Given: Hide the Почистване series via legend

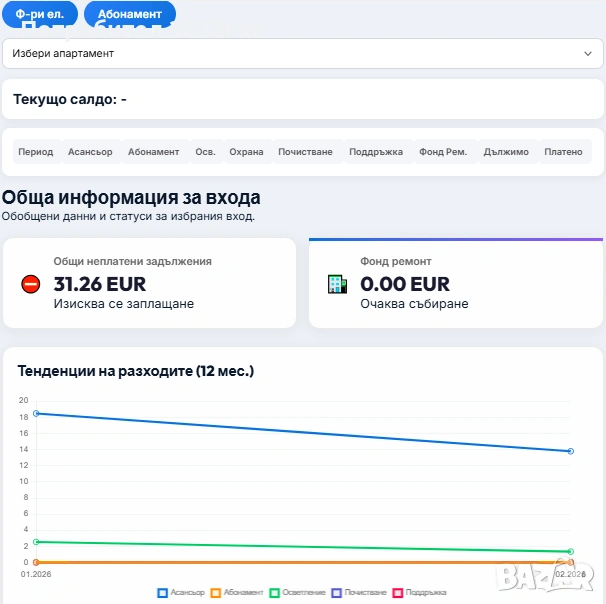Looking at the screenshot, I should 359,593.
